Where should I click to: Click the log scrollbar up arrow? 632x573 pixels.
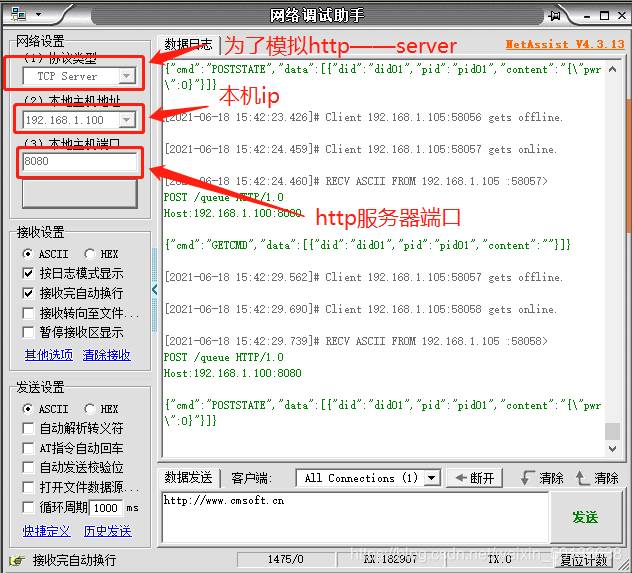tap(612, 69)
